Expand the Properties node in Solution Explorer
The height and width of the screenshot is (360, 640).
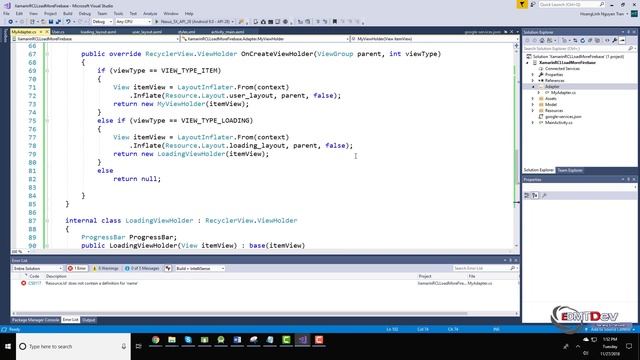pyautogui.click(x=533, y=75)
